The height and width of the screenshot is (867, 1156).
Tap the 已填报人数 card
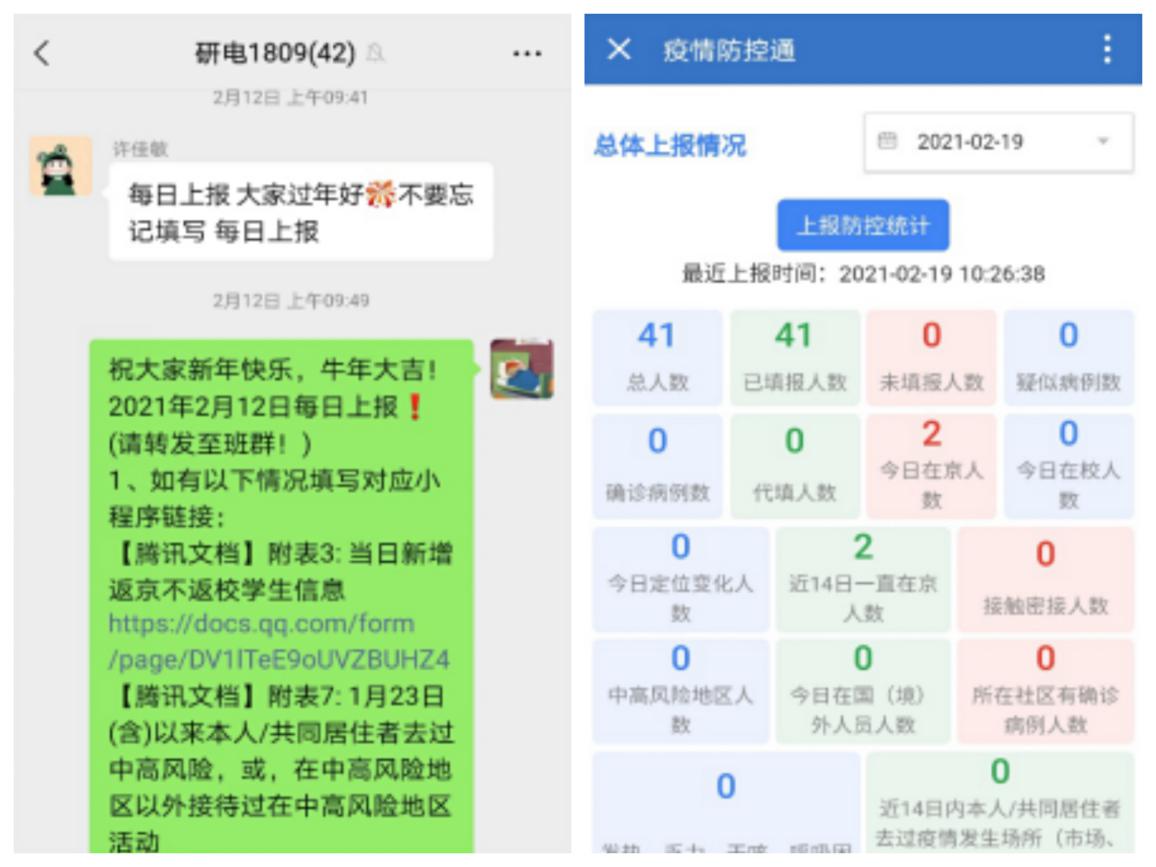(794, 357)
